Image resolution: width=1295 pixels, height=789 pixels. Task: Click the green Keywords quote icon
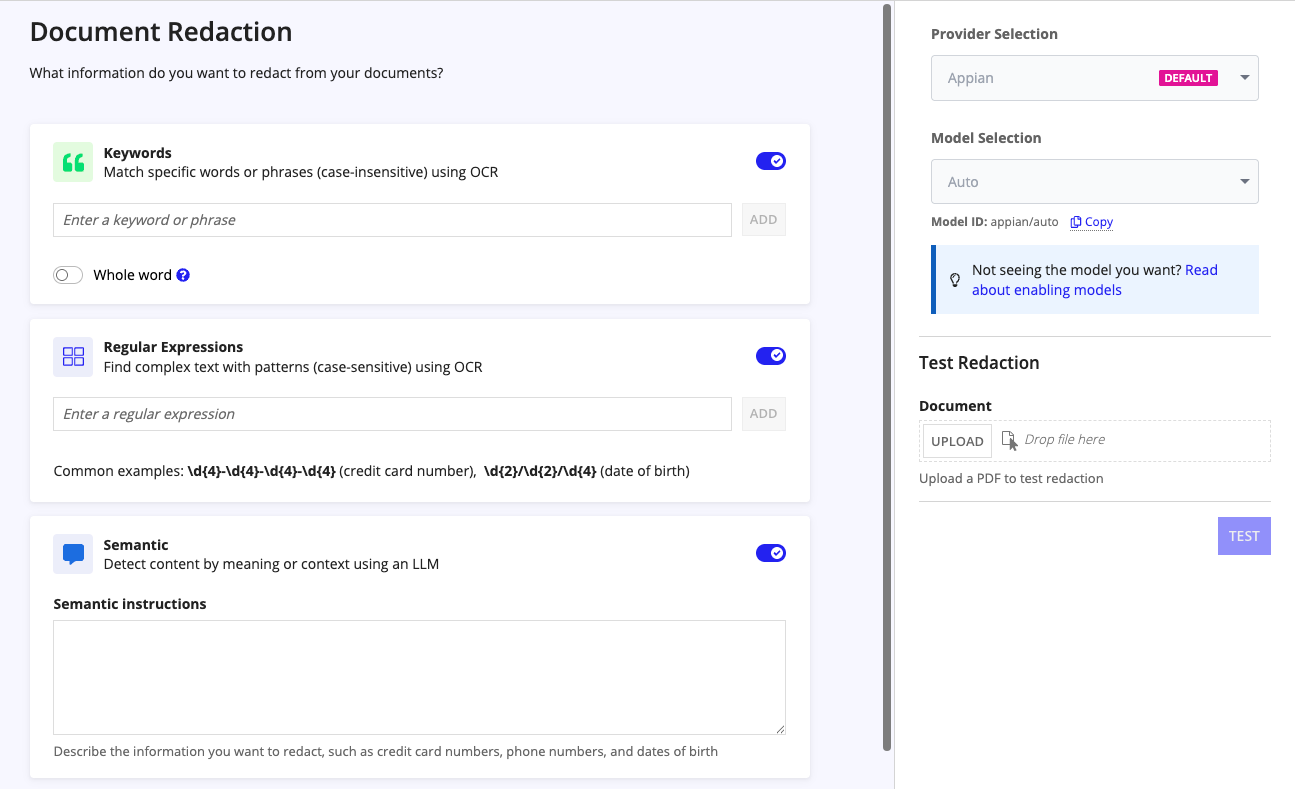point(73,162)
